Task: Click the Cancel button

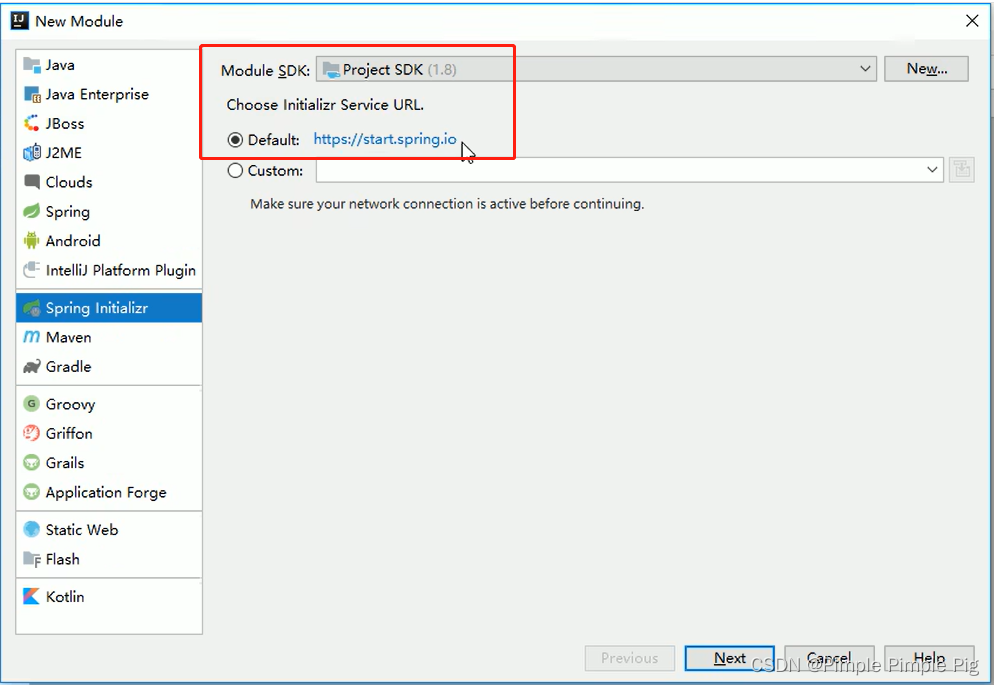Action: pyautogui.click(x=829, y=658)
